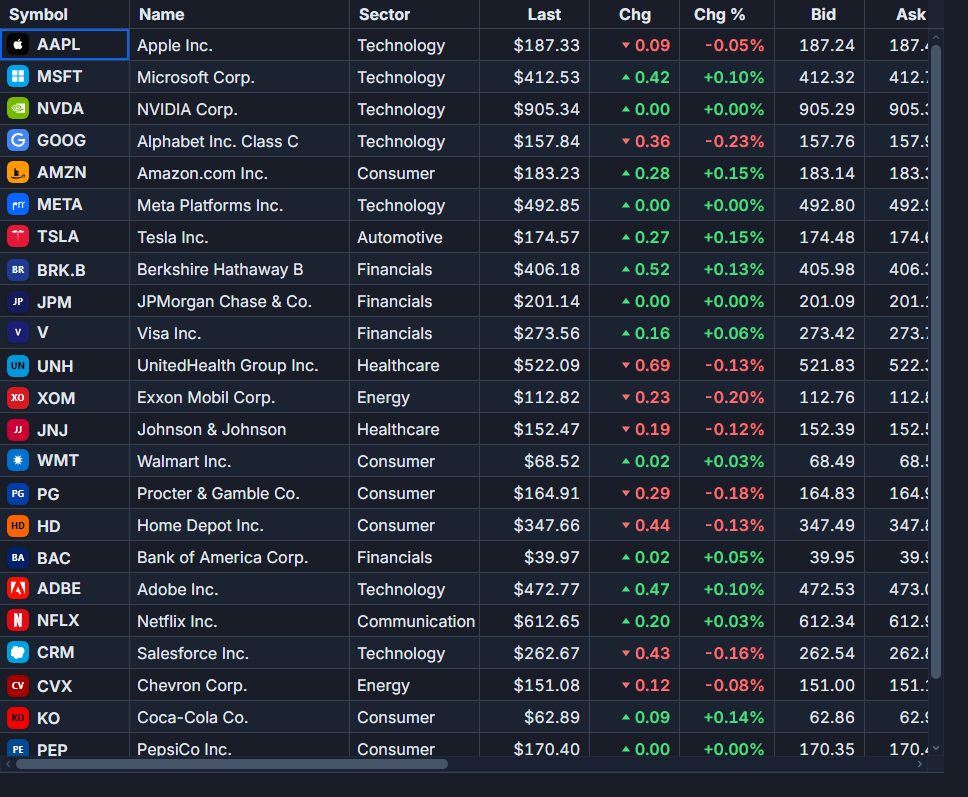The image size is (968, 797).
Task: Select the JP badge icon for JPM
Action: [18, 302]
